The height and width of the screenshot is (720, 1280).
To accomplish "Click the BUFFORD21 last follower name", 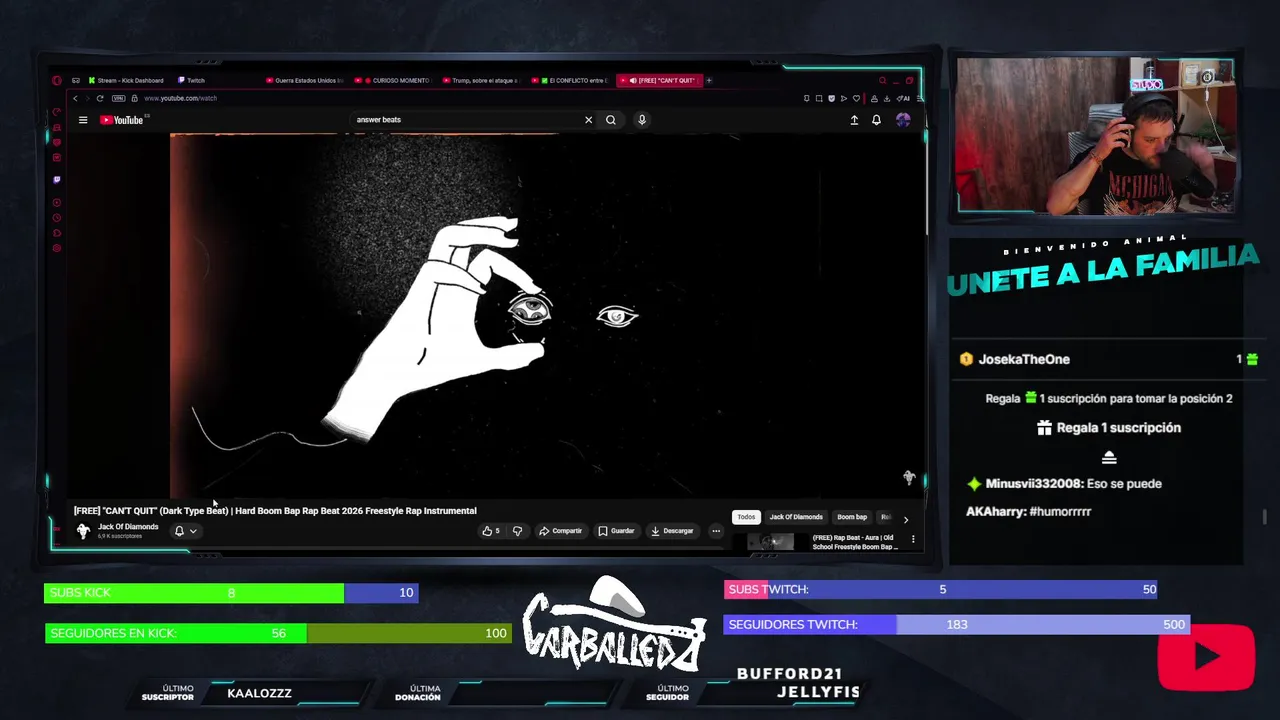I will pyautogui.click(x=789, y=674).
